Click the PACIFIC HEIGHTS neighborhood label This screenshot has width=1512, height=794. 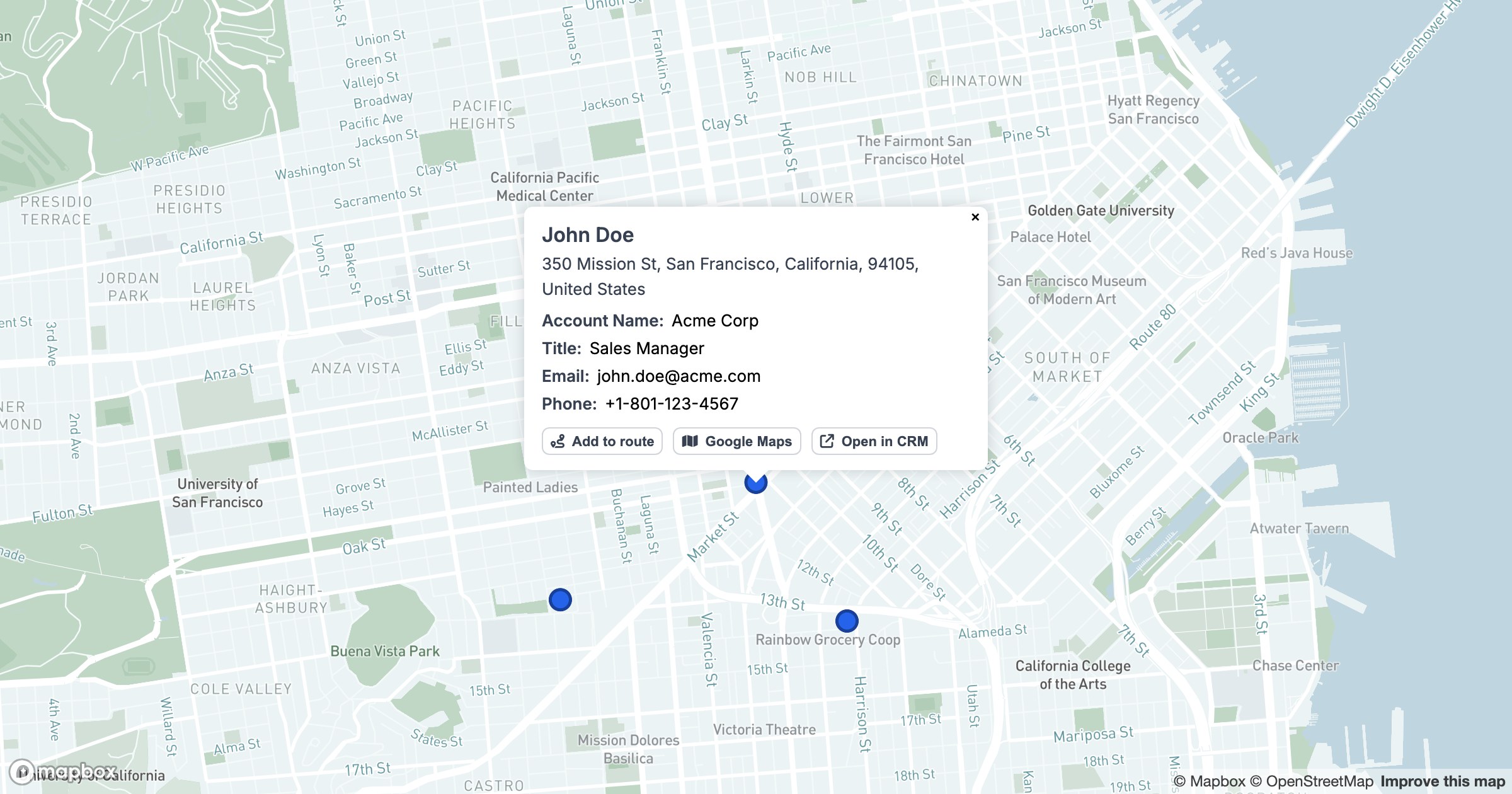coord(483,115)
